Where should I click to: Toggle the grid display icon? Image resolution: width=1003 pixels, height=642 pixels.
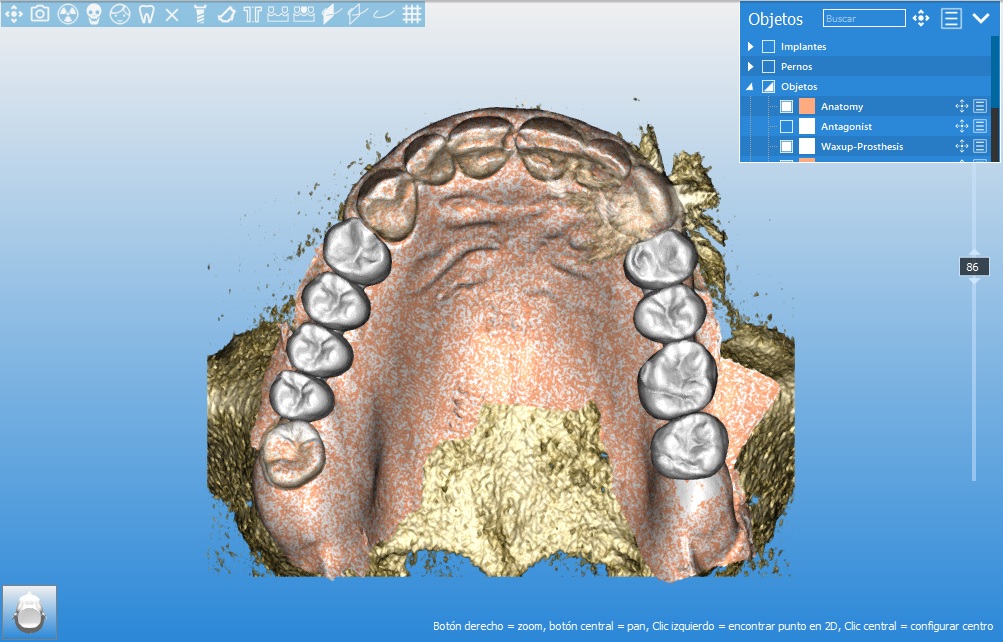point(412,13)
